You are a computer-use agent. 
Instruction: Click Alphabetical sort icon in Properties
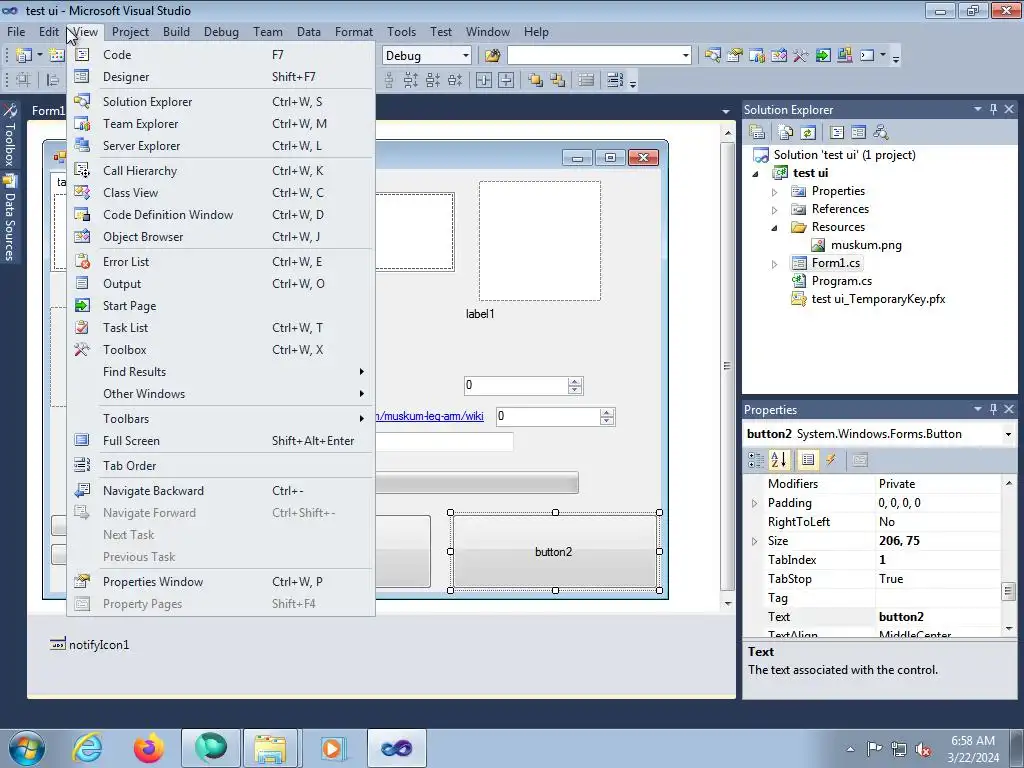[x=778, y=460]
